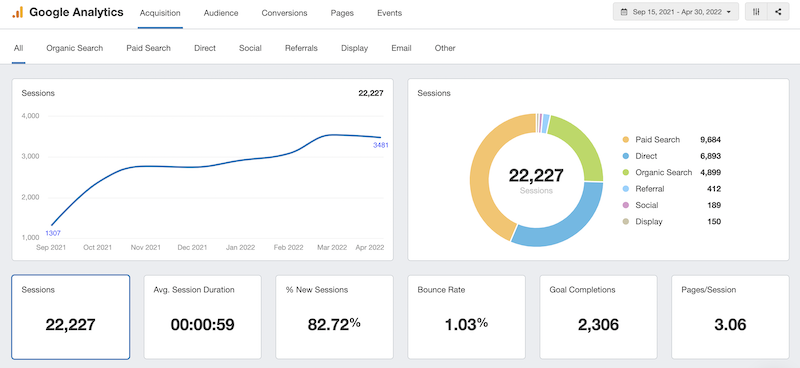Click the Sessions donut chart title

(x=434, y=93)
